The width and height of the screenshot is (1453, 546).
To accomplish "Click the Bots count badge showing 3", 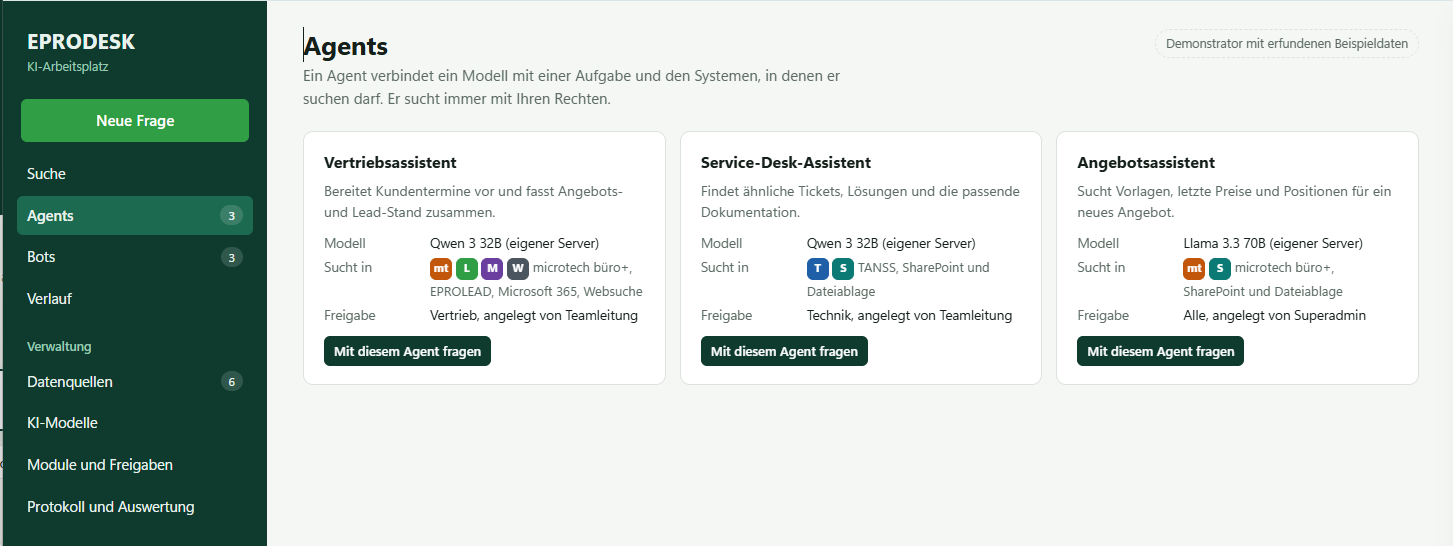I will 232,258.
